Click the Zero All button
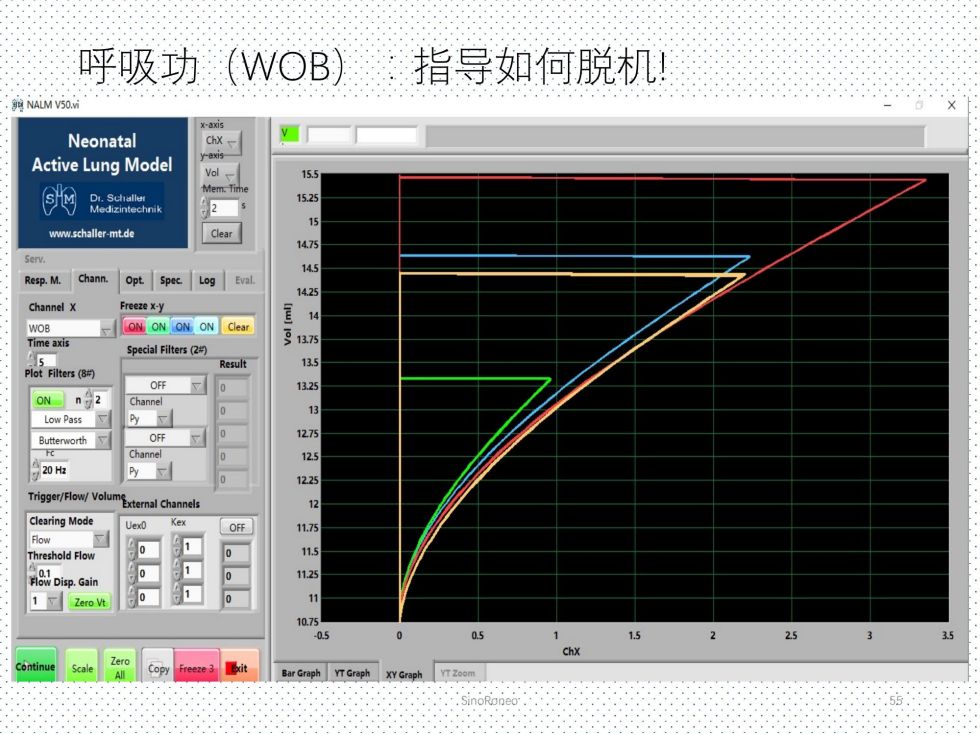The image size is (980, 735). pyautogui.click(x=120, y=668)
